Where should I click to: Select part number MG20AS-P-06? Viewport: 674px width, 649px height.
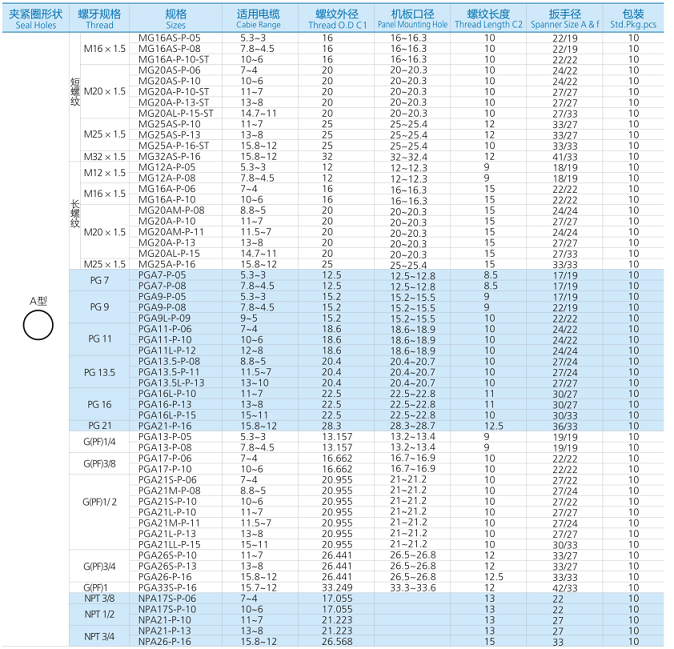click(x=169, y=70)
